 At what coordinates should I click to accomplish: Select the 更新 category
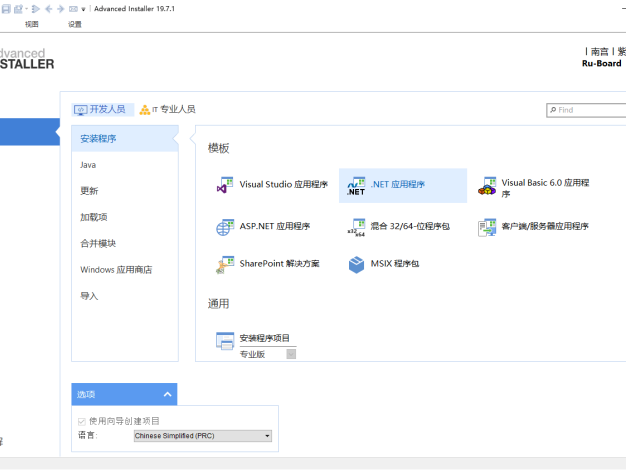pos(125,191)
